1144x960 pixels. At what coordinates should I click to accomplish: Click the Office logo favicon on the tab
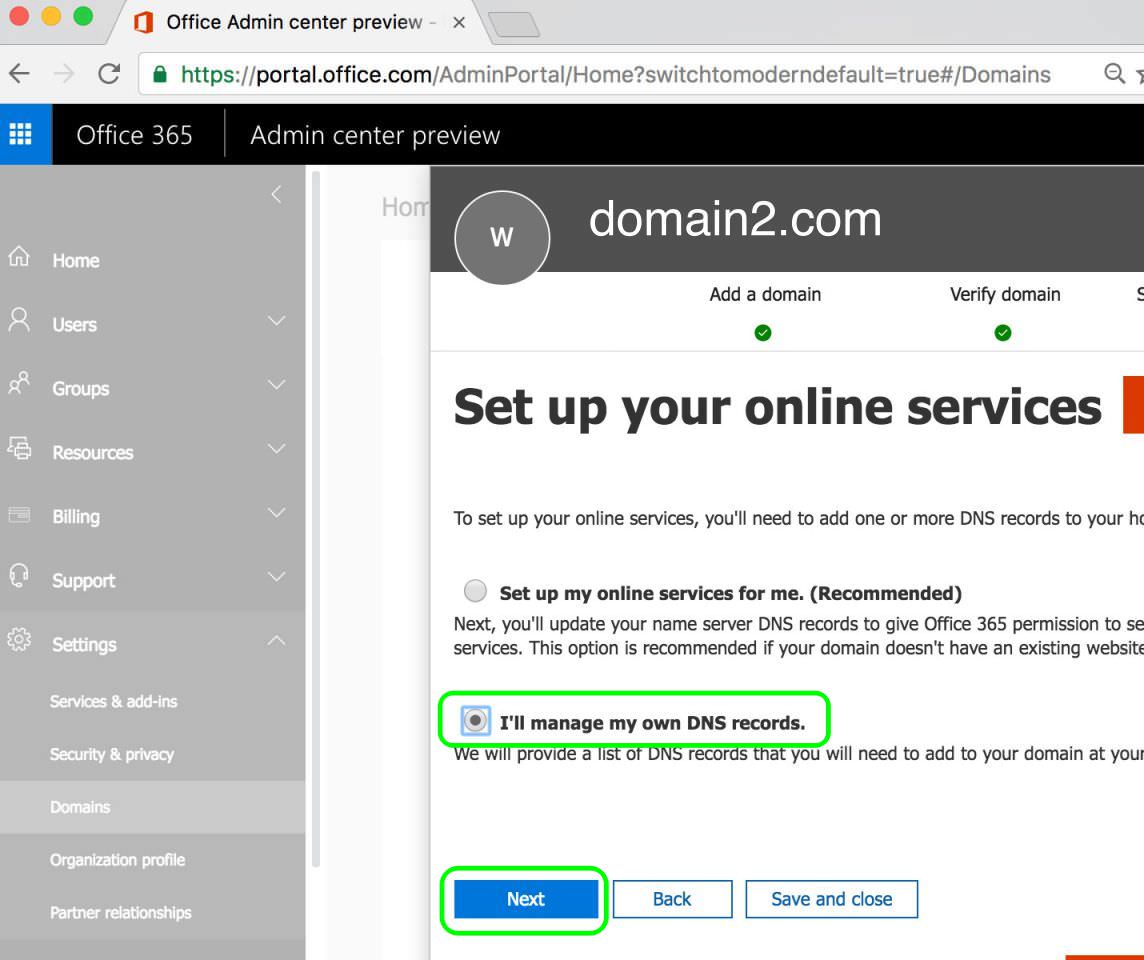pyautogui.click(x=144, y=23)
